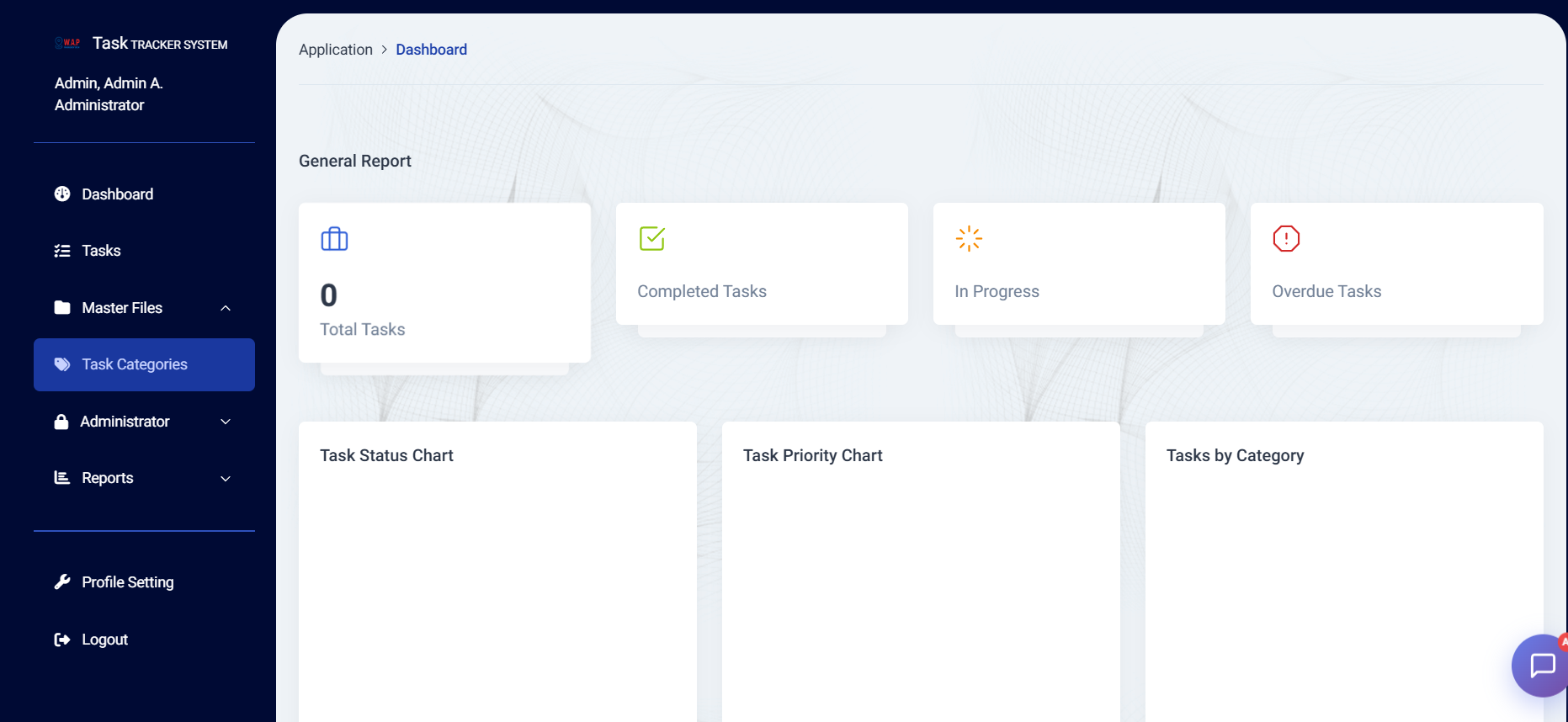Click the briefcase icon on Total Tasks card
This screenshot has height=722, width=1568.
[334, 239]
